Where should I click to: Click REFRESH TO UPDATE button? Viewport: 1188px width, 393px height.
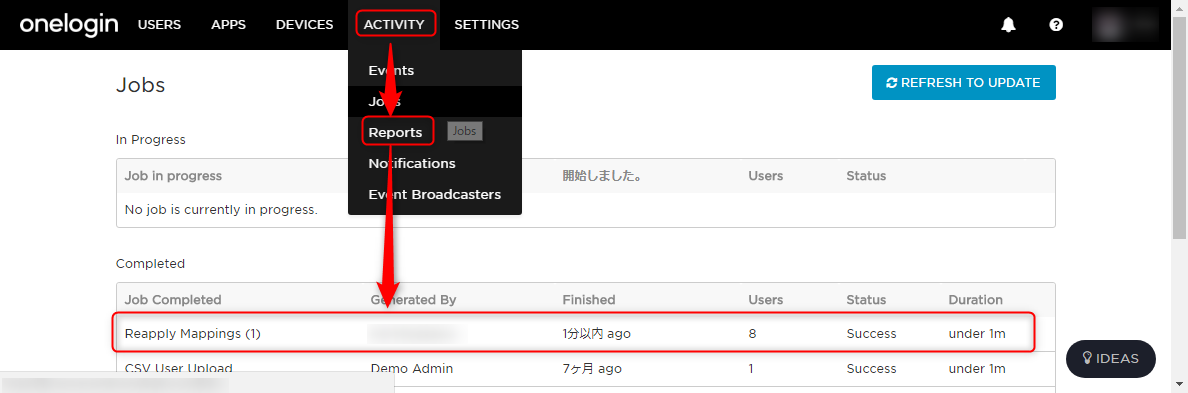click(964, 83)
